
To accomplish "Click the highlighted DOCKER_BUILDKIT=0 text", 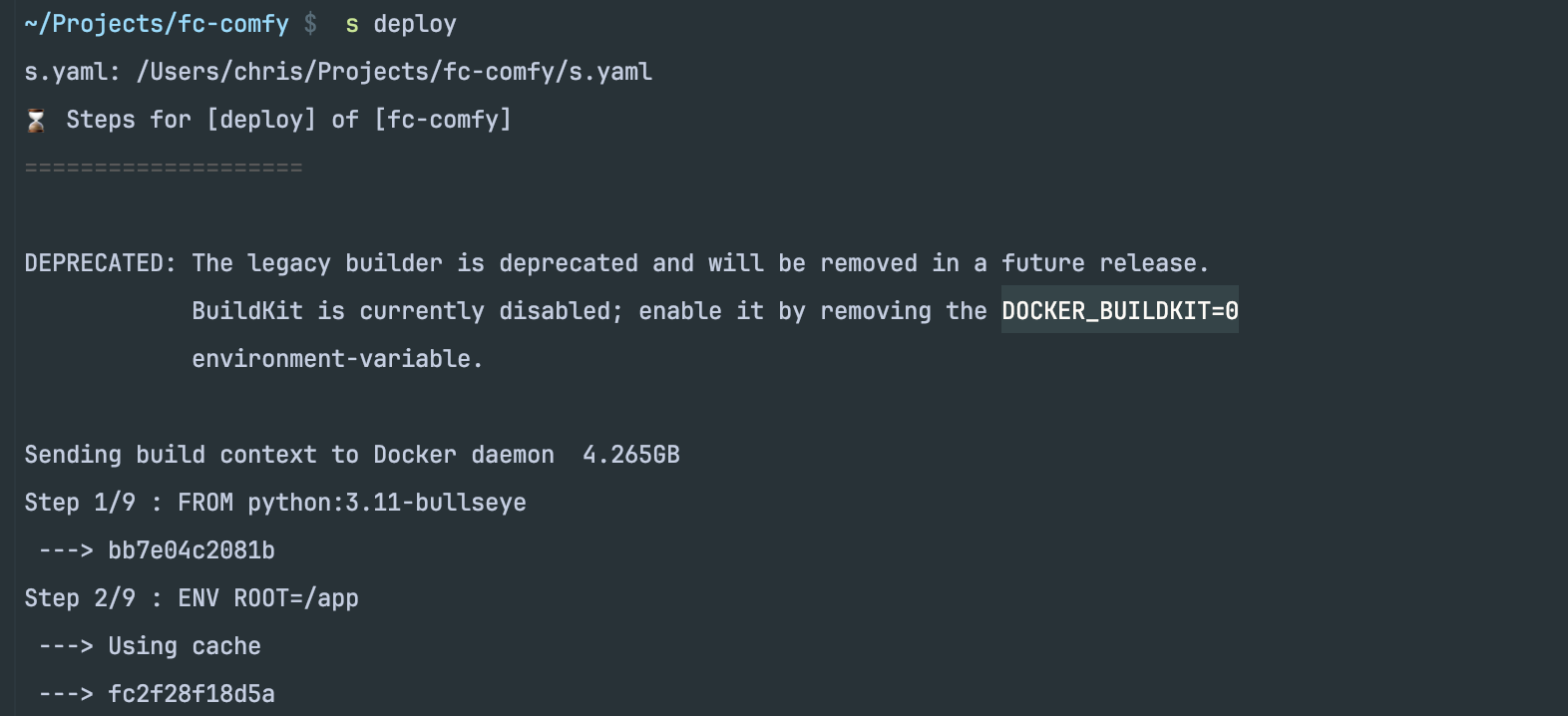I will (1119, 311).
